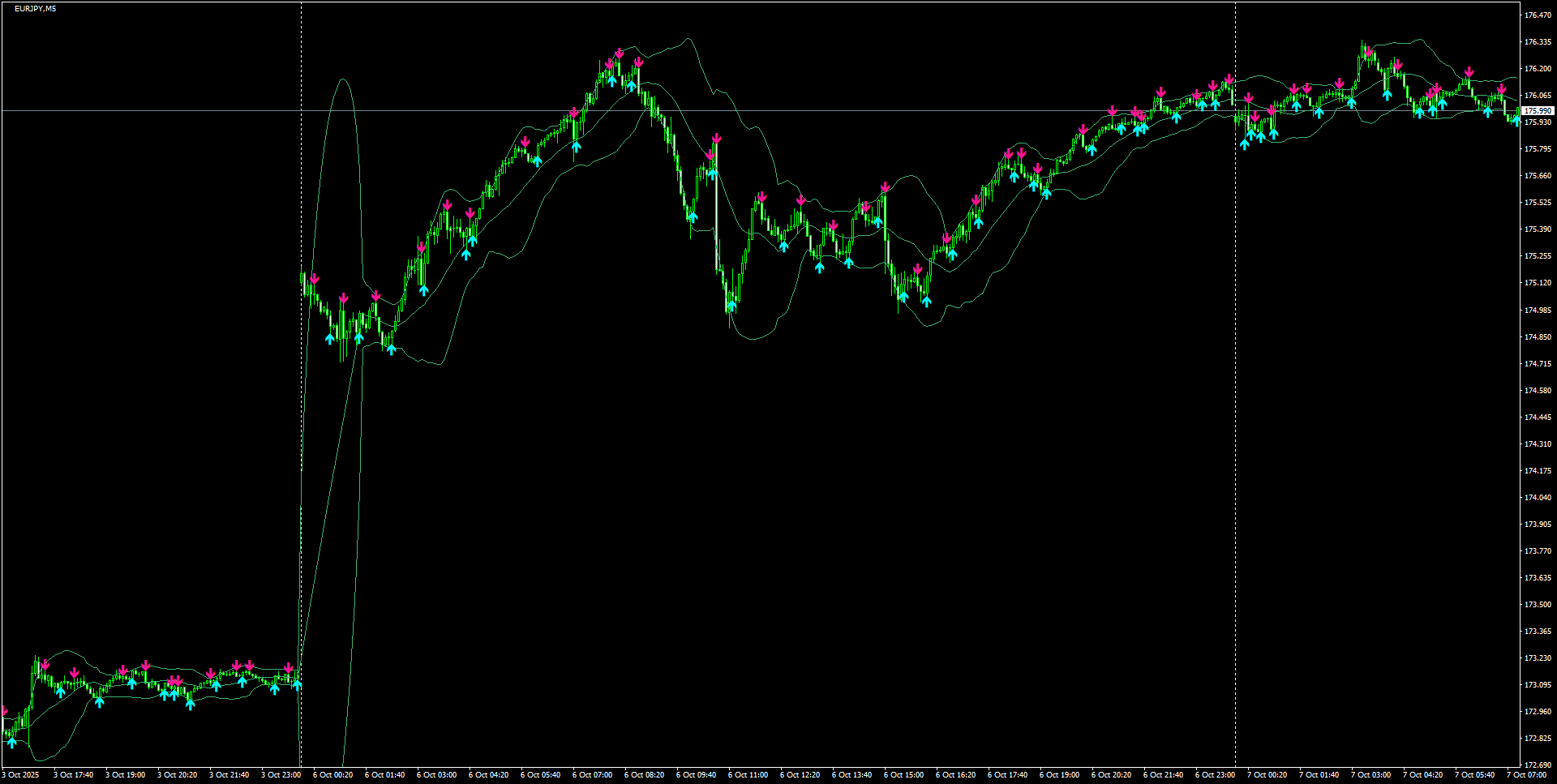1557x784 pixels.
Task: Click time label 7 Oct 00:20
Action: [x=1267, y=775]
